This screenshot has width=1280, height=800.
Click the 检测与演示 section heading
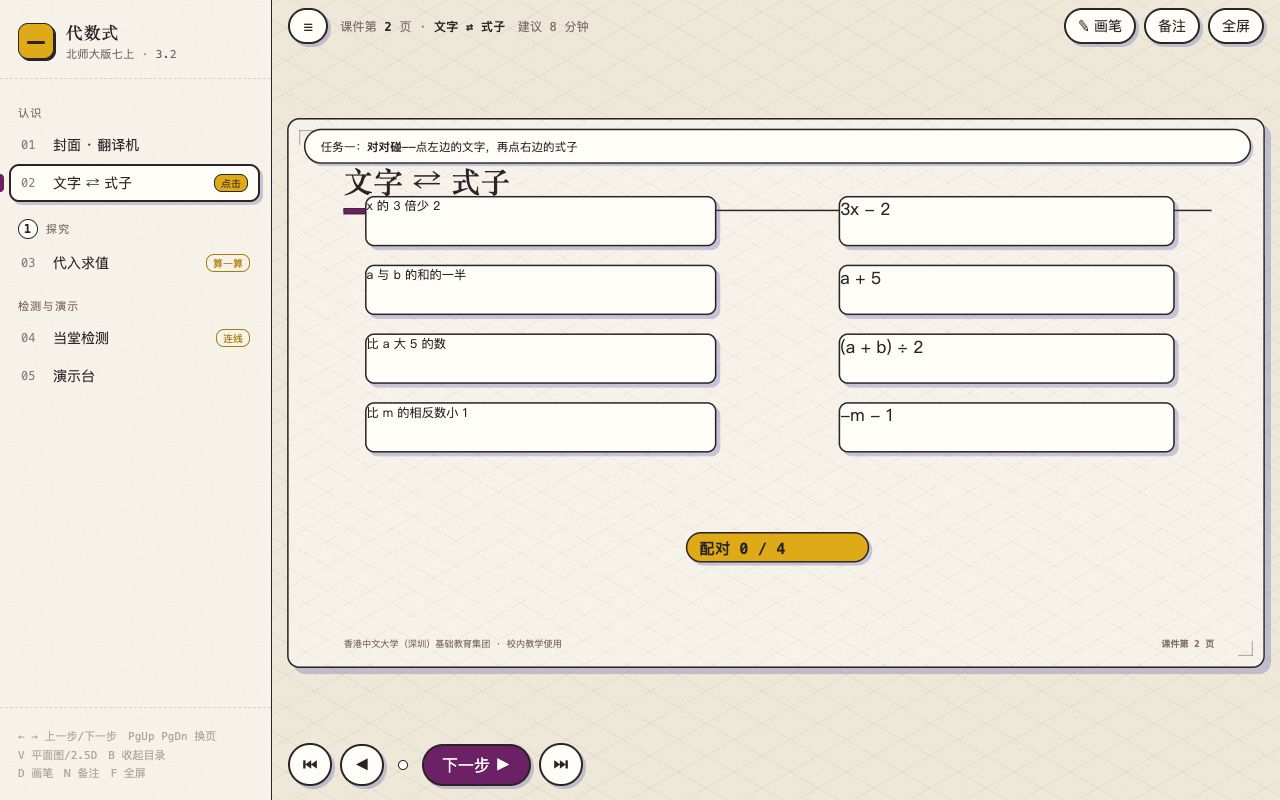[48, 306]
